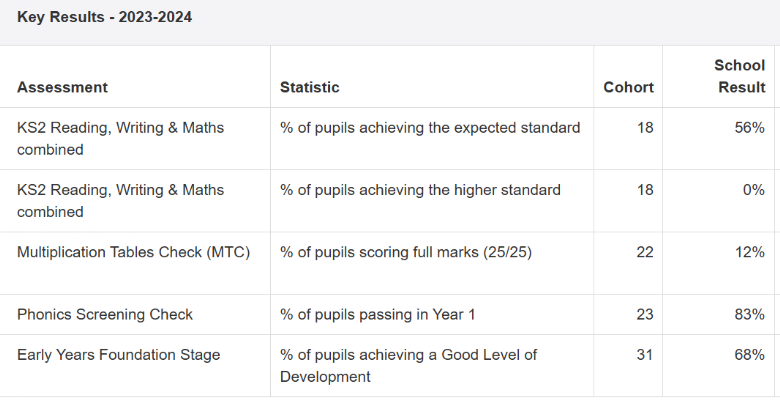
Task: Click the Early Years Foundation Stage cell
Action: click(118, 355)
